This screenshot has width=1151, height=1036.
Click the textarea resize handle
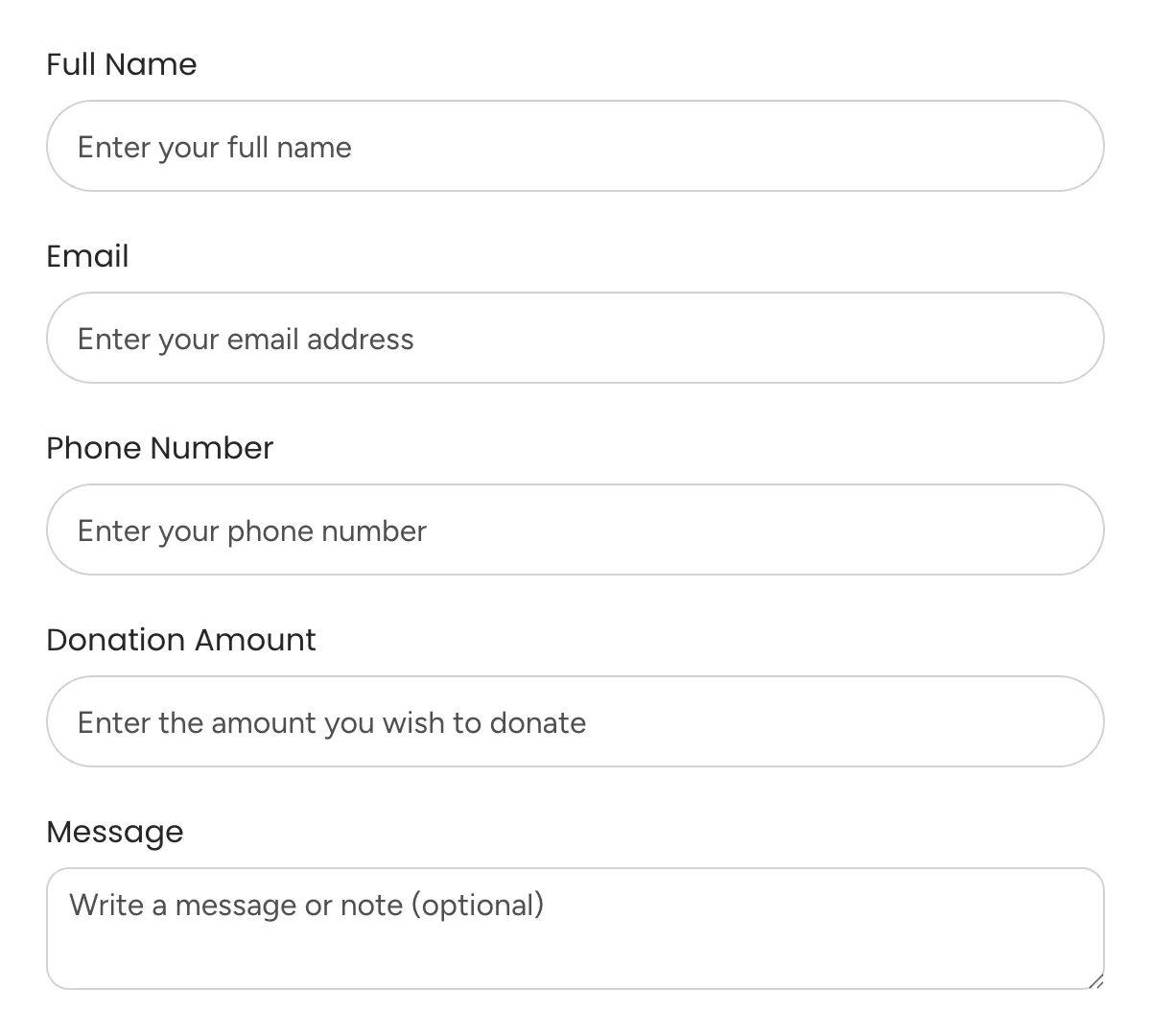(x=1096, y=981)
